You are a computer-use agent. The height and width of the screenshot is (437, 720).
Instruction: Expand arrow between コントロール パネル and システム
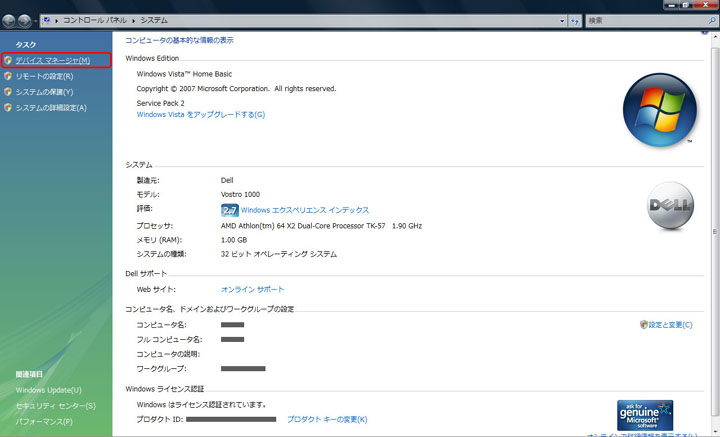pyautogui.click(x=134, y=21)
